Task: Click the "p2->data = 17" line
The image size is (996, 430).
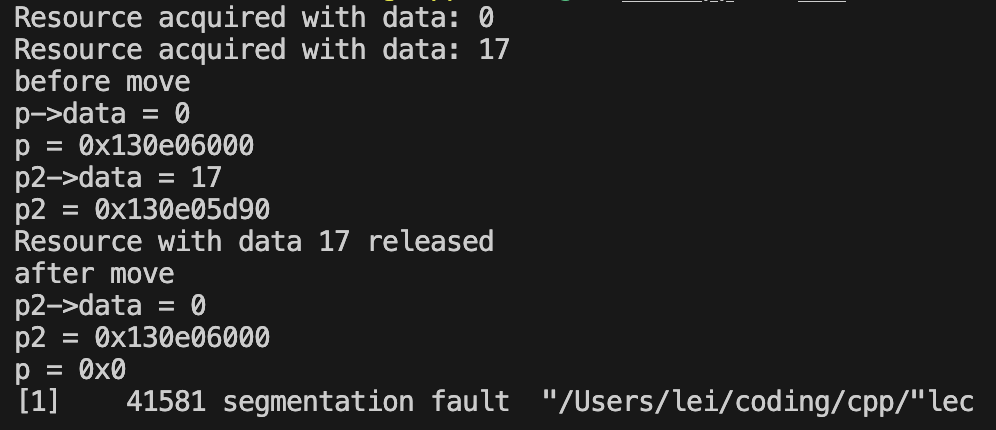Action: tap(118, 177)
